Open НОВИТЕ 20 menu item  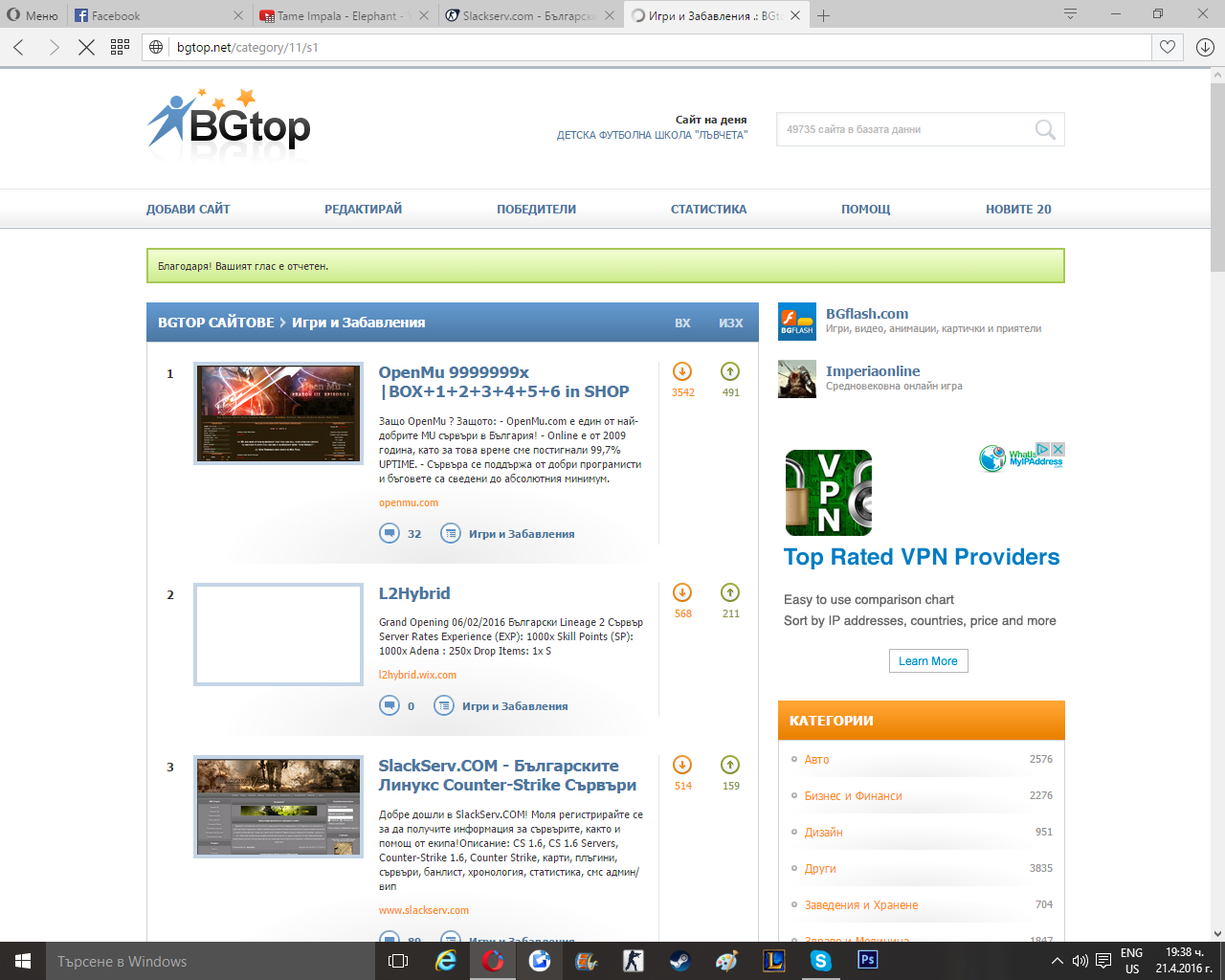pyautogui.click(x=1018, y=209)
